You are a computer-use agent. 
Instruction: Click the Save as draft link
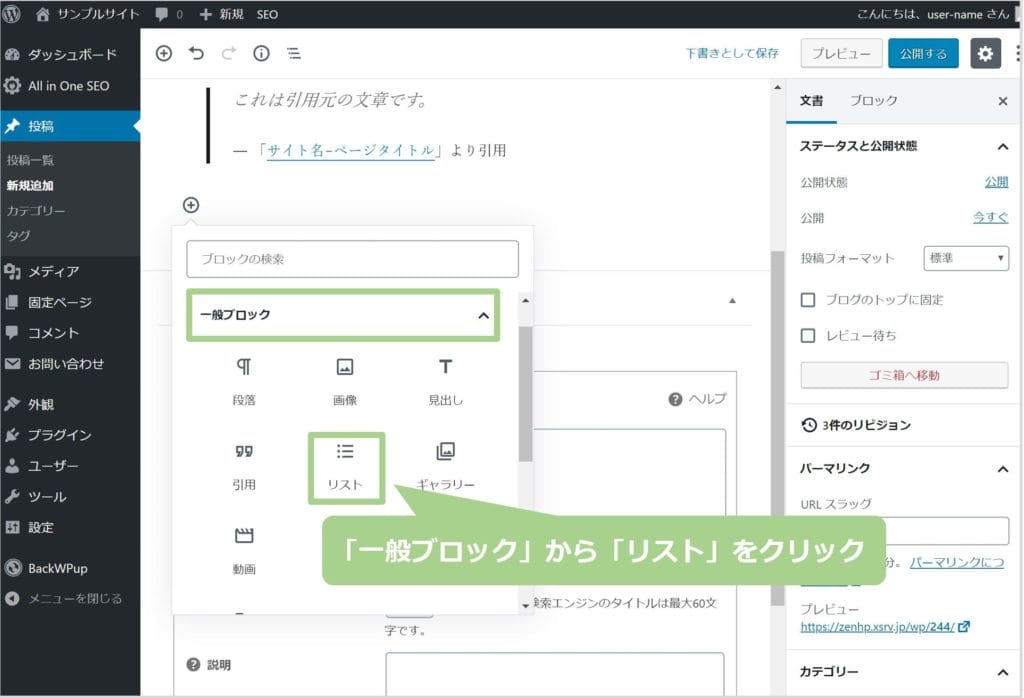(x=732, y=54)
